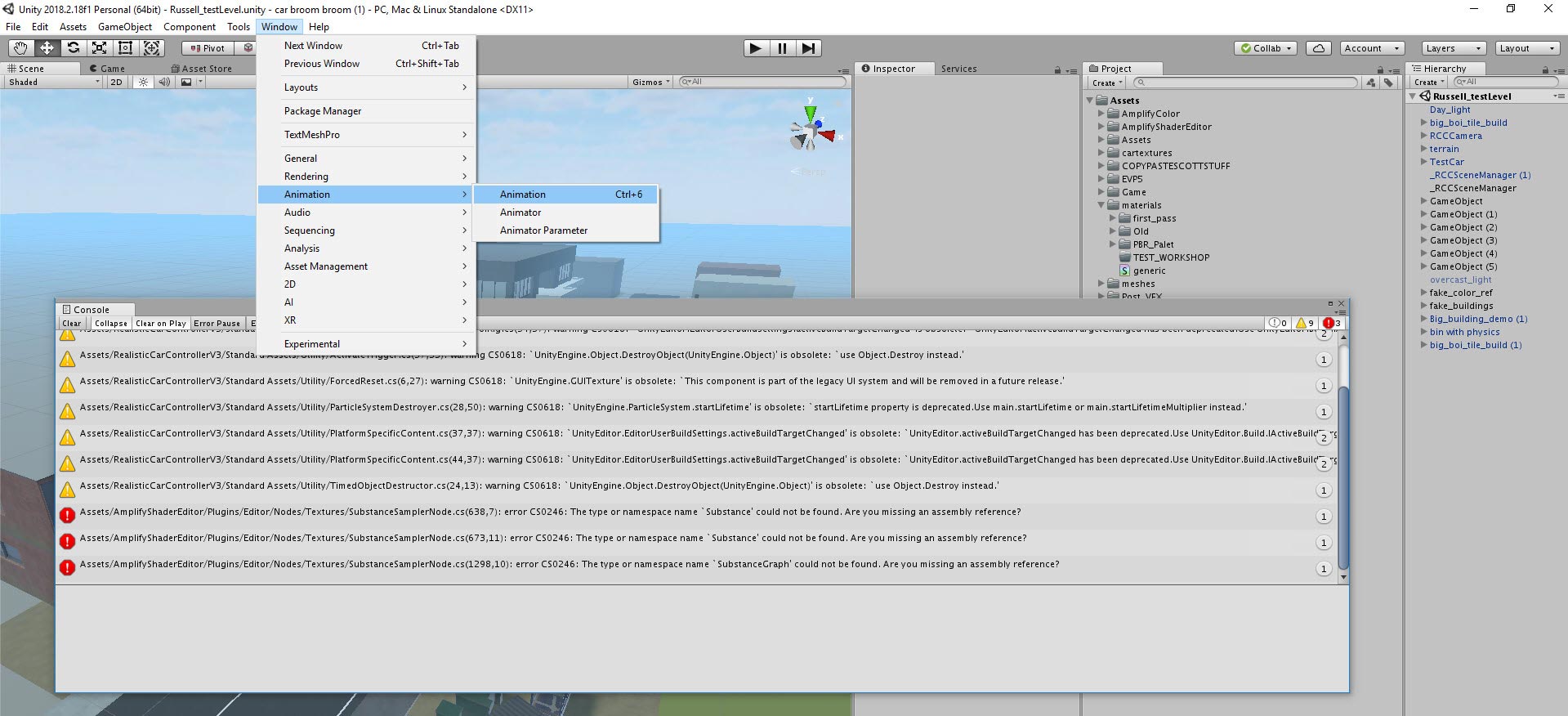This screenshot has width=1568, height=716.
Task: Open the Gizmos dropdown
Action: [651, 82]
